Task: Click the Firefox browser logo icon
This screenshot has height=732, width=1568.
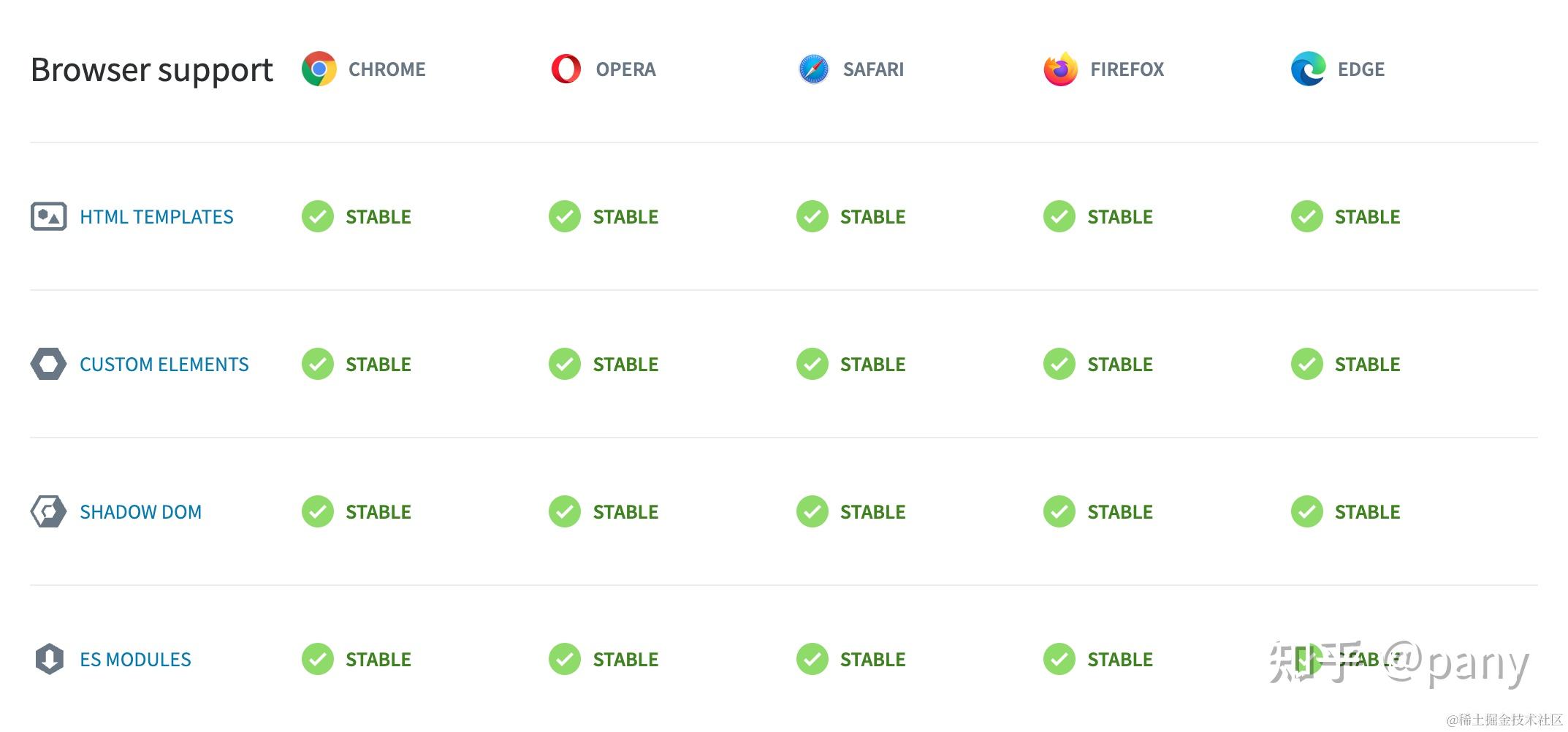Action: click(1061, 69)
